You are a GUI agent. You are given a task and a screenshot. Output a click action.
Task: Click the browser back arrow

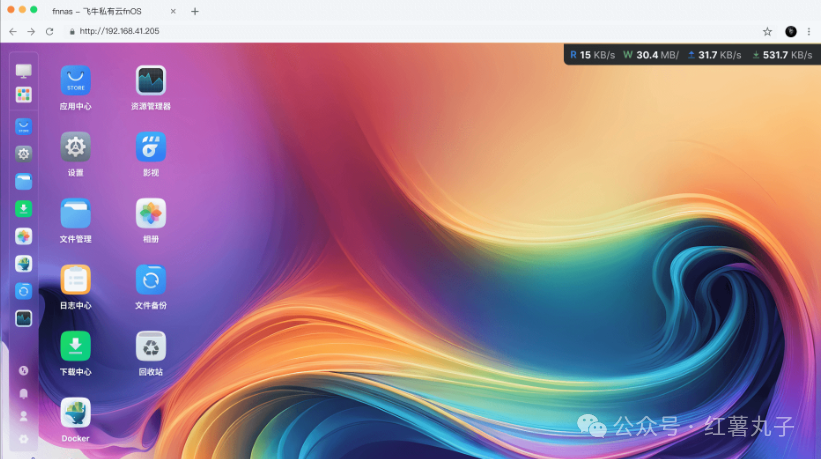click(x=13, y=31)
